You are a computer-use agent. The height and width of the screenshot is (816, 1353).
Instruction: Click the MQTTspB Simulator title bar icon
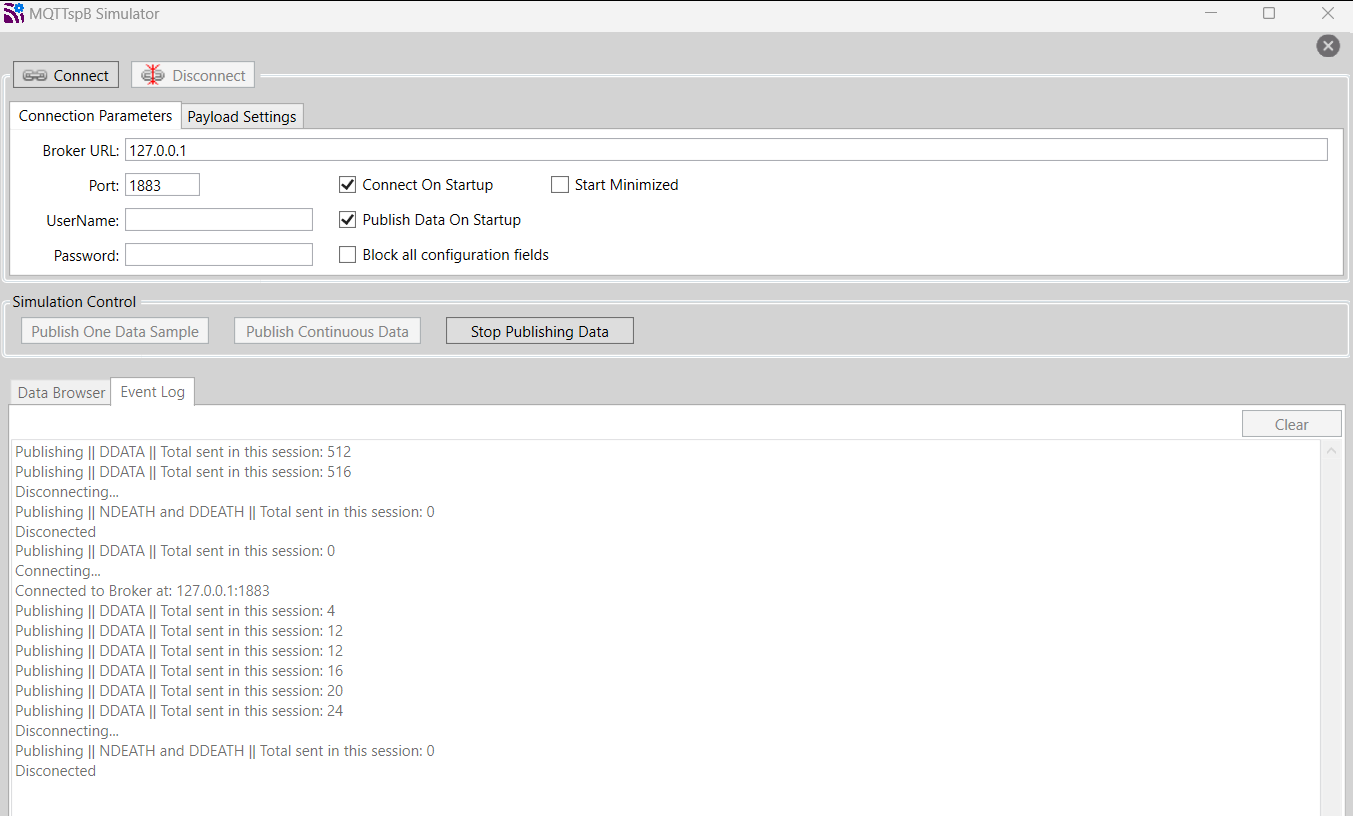pyautogui.click(x=14, y=14)
